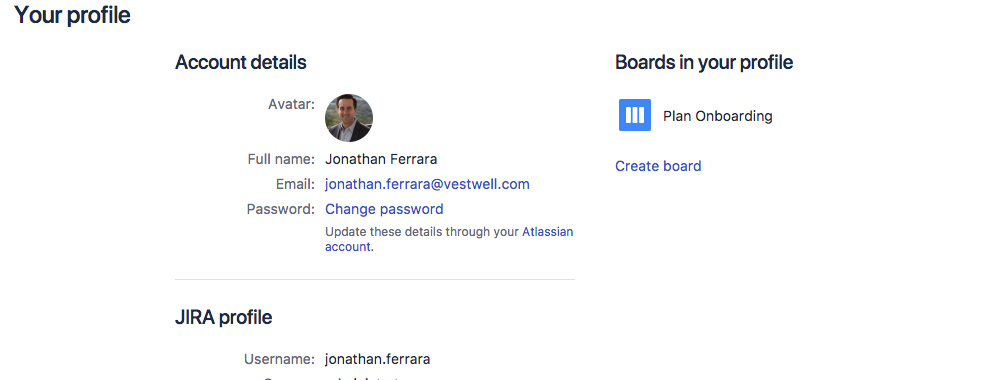
Task: Select the Email field label
Action: click(295, 184)
